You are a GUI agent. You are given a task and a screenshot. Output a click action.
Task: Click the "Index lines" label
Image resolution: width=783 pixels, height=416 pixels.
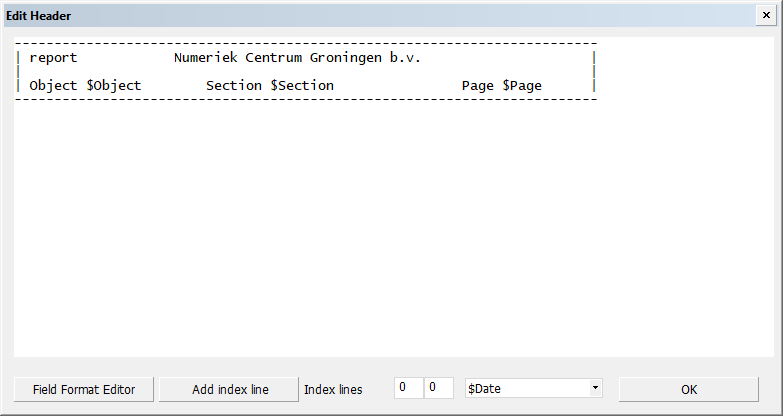[x=333, y=389]
